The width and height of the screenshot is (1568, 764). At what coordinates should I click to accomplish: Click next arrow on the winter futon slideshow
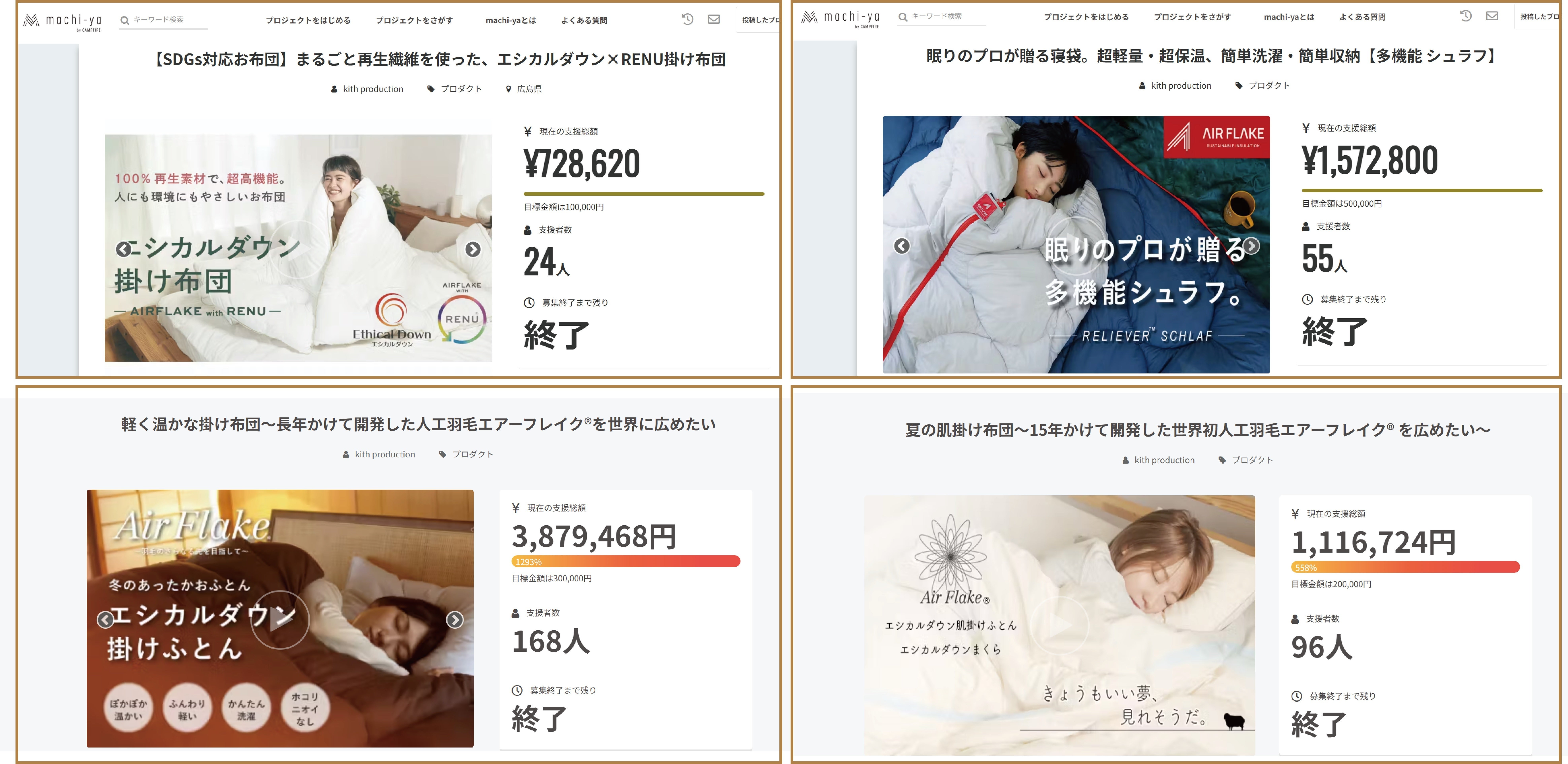455,620
